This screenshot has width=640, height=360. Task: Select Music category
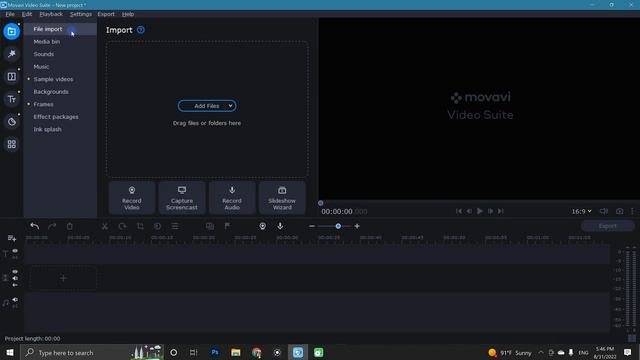tap(60, 67)
